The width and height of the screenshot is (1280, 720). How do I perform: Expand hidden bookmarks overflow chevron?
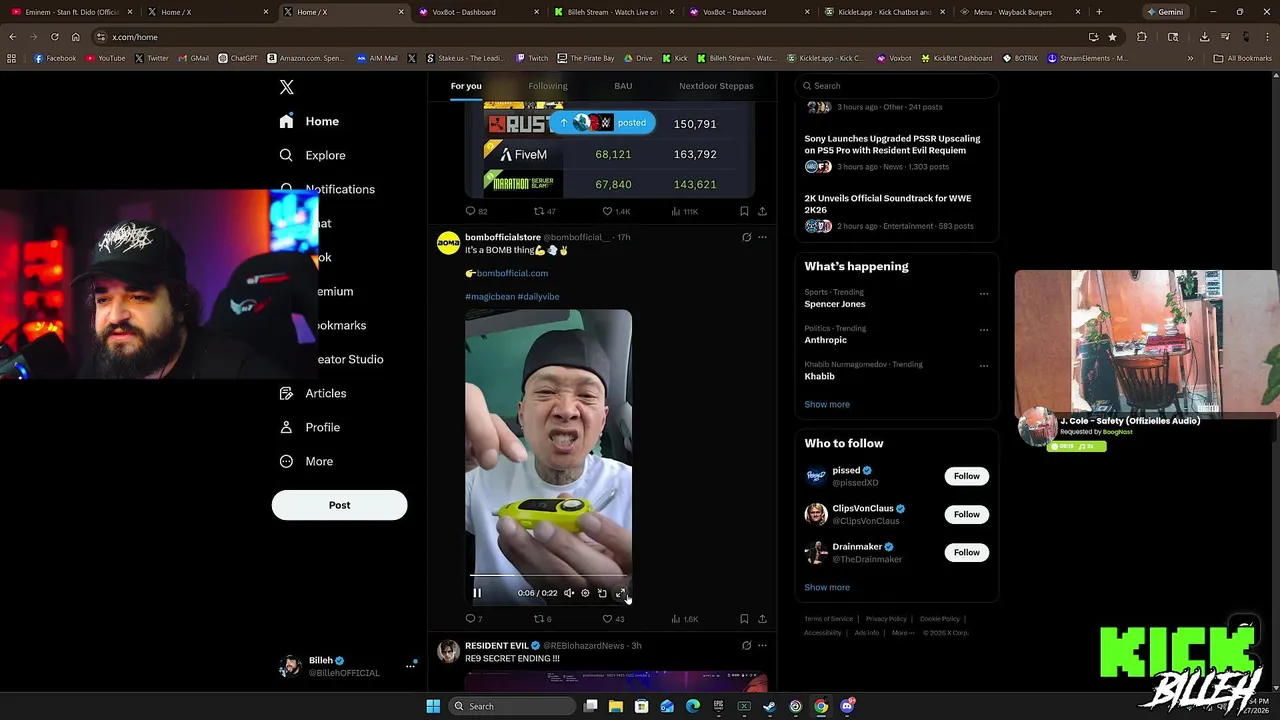click(x=1190, y=58)
